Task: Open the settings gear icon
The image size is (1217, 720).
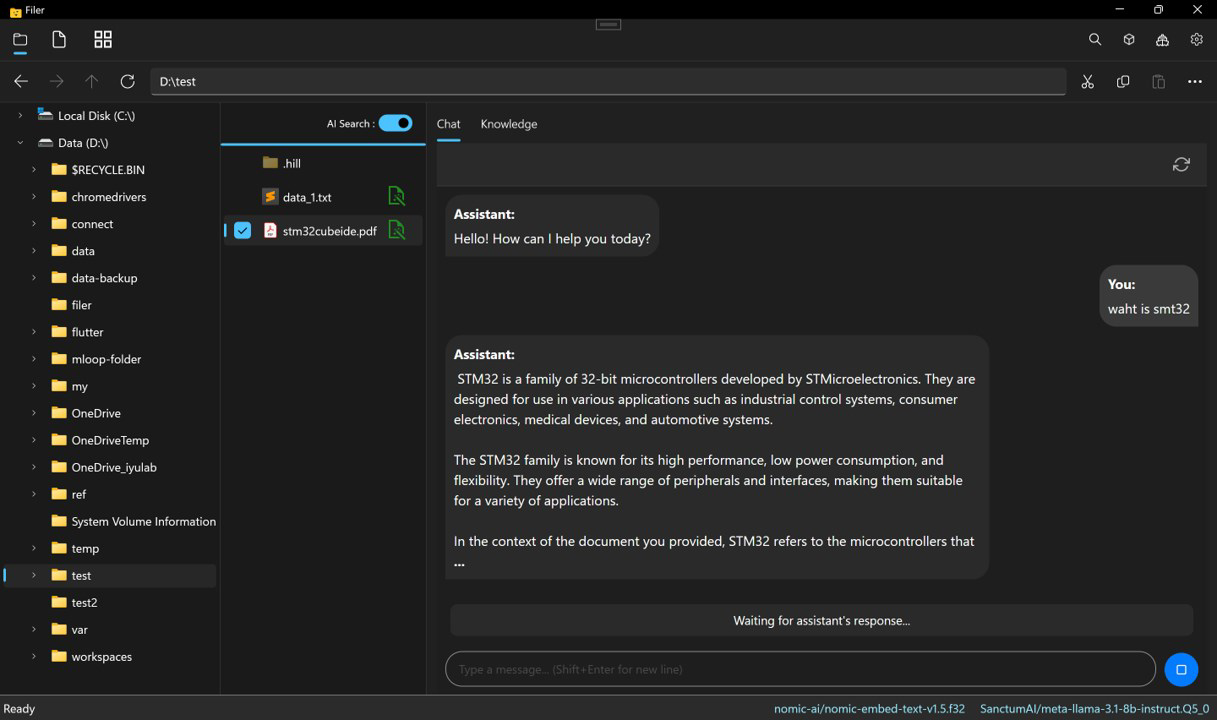Action: click(1196, 39)
